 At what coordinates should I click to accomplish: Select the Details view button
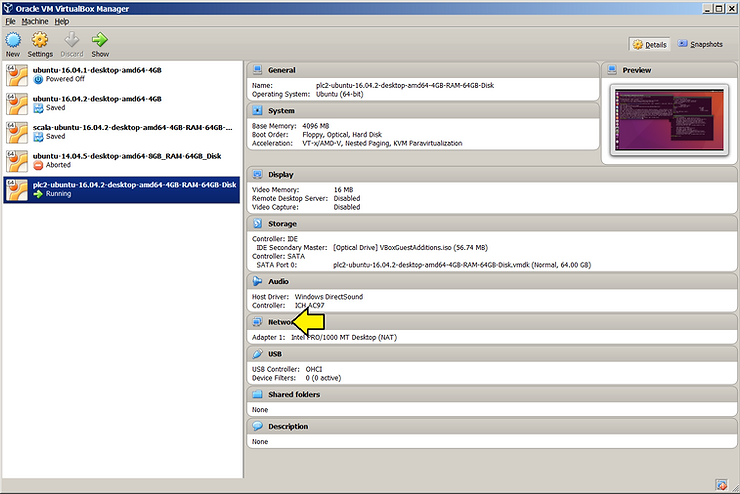[x=649, y=44]
